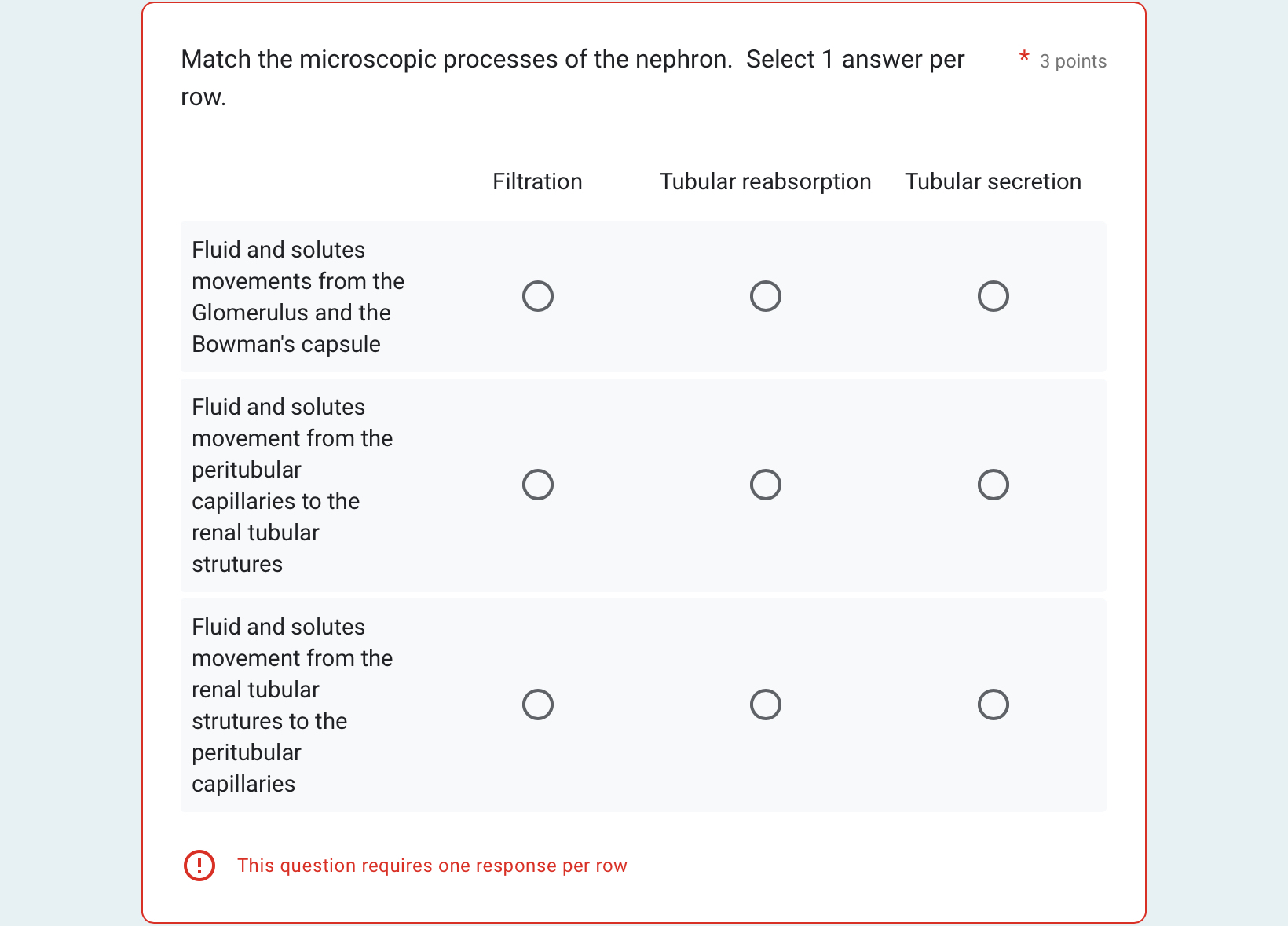
Task: Click the one response per row error message
Action: tap(432, 866)
